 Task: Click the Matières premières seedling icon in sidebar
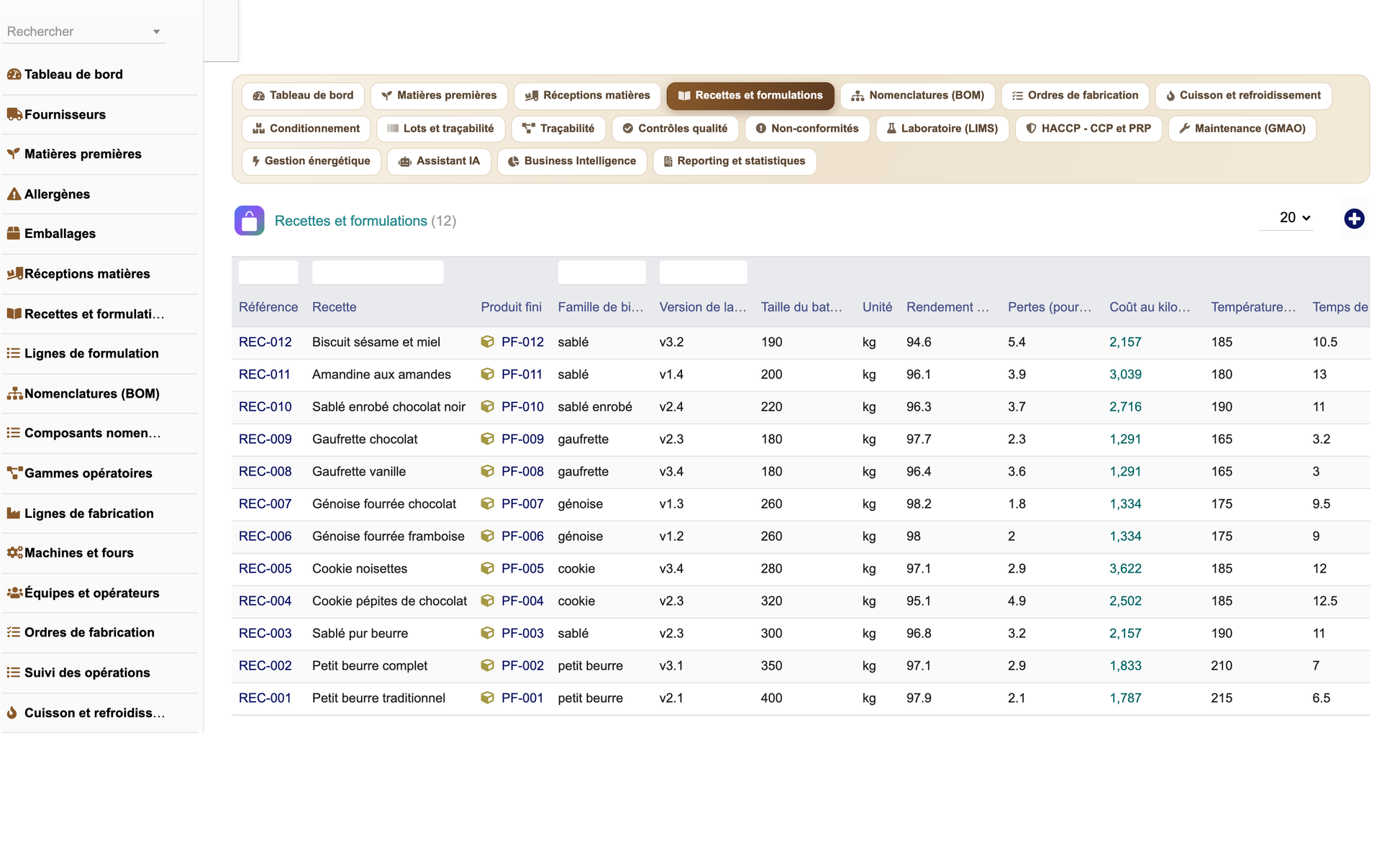tap(14, 154)
